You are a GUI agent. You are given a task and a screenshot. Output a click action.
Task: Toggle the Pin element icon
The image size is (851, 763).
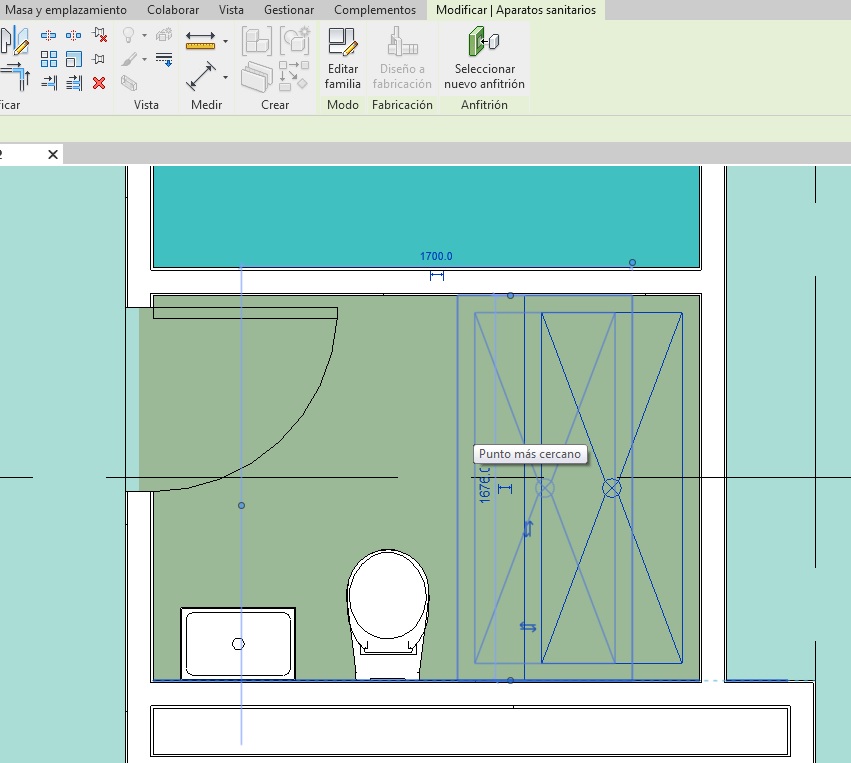[99, 59]
